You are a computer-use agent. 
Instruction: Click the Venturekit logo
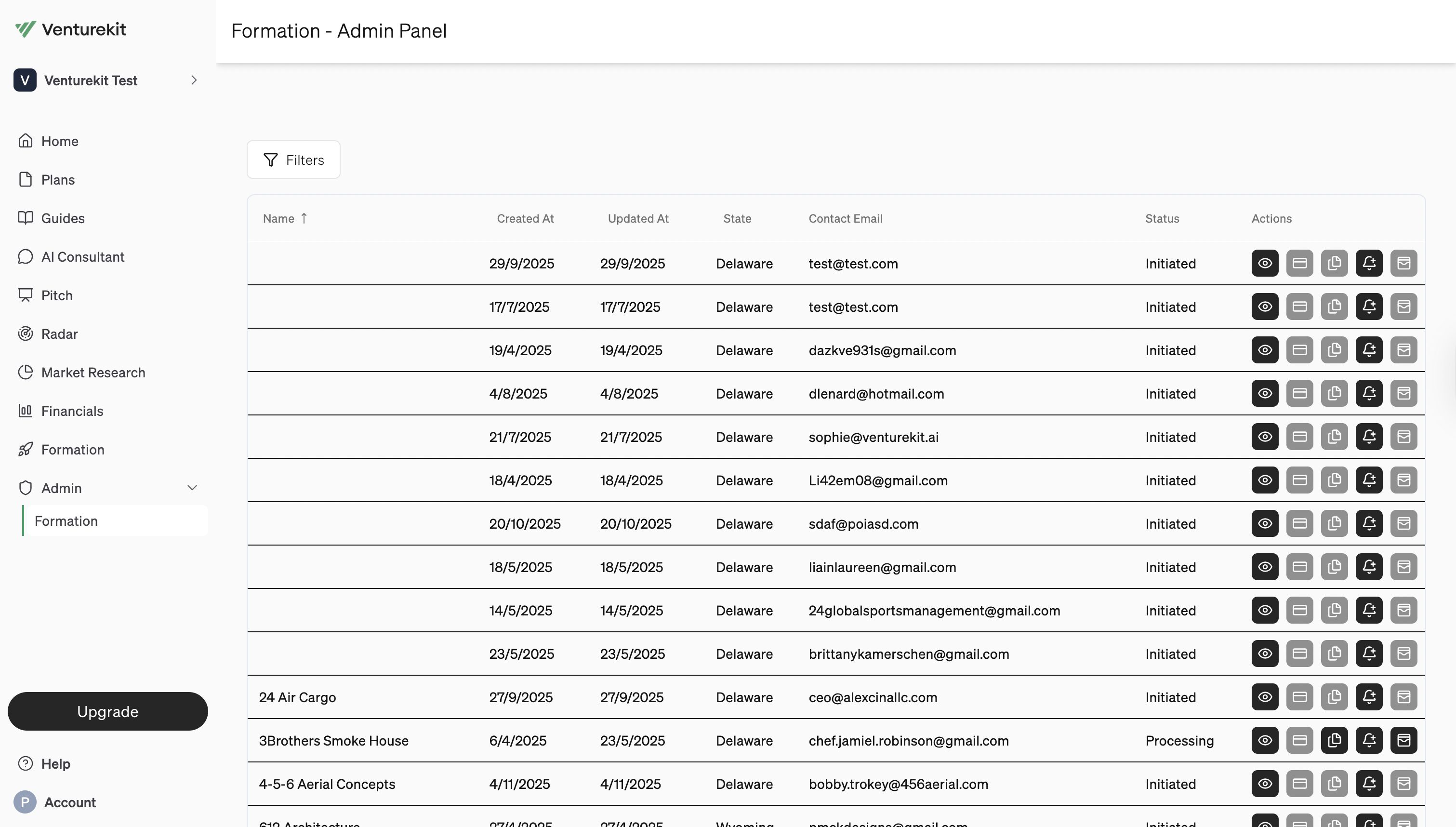coord(70,29)
